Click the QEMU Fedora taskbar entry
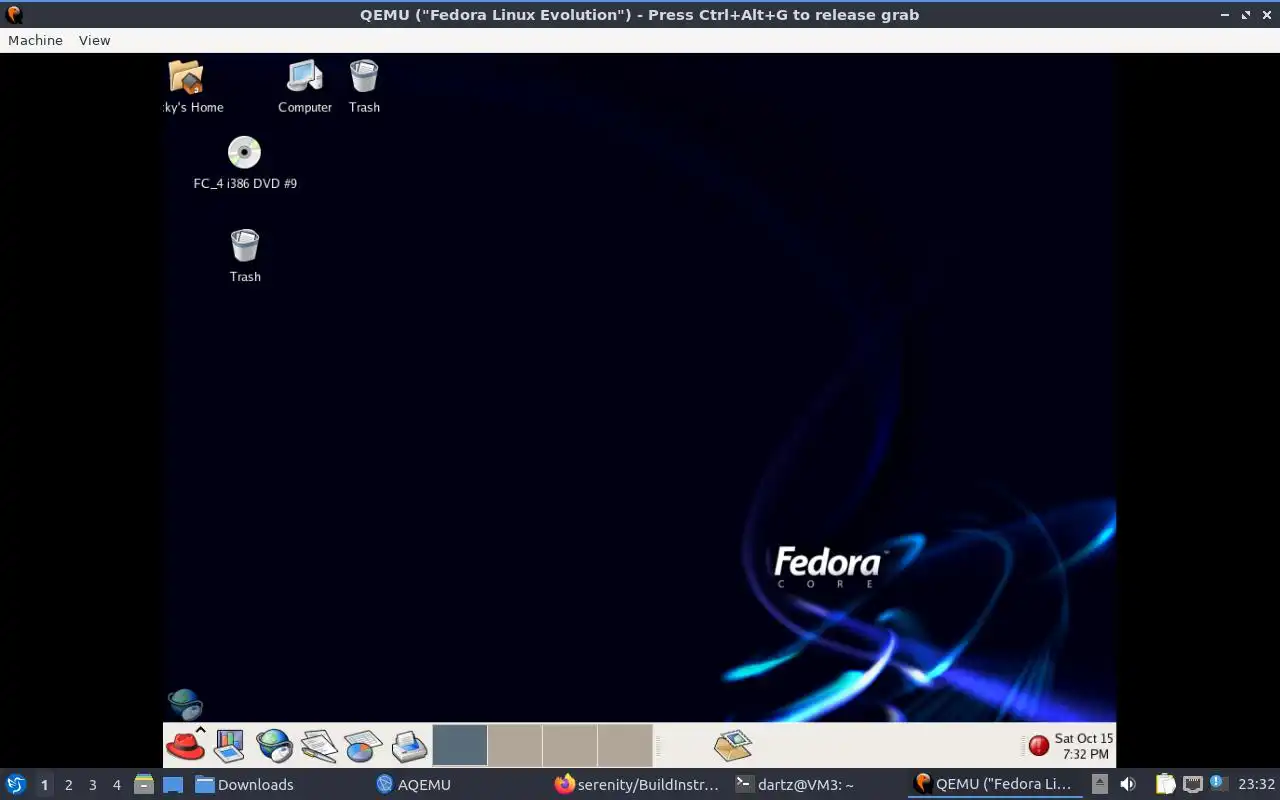The height and width of the screenshot is (800, 1280). pos(994,784)
